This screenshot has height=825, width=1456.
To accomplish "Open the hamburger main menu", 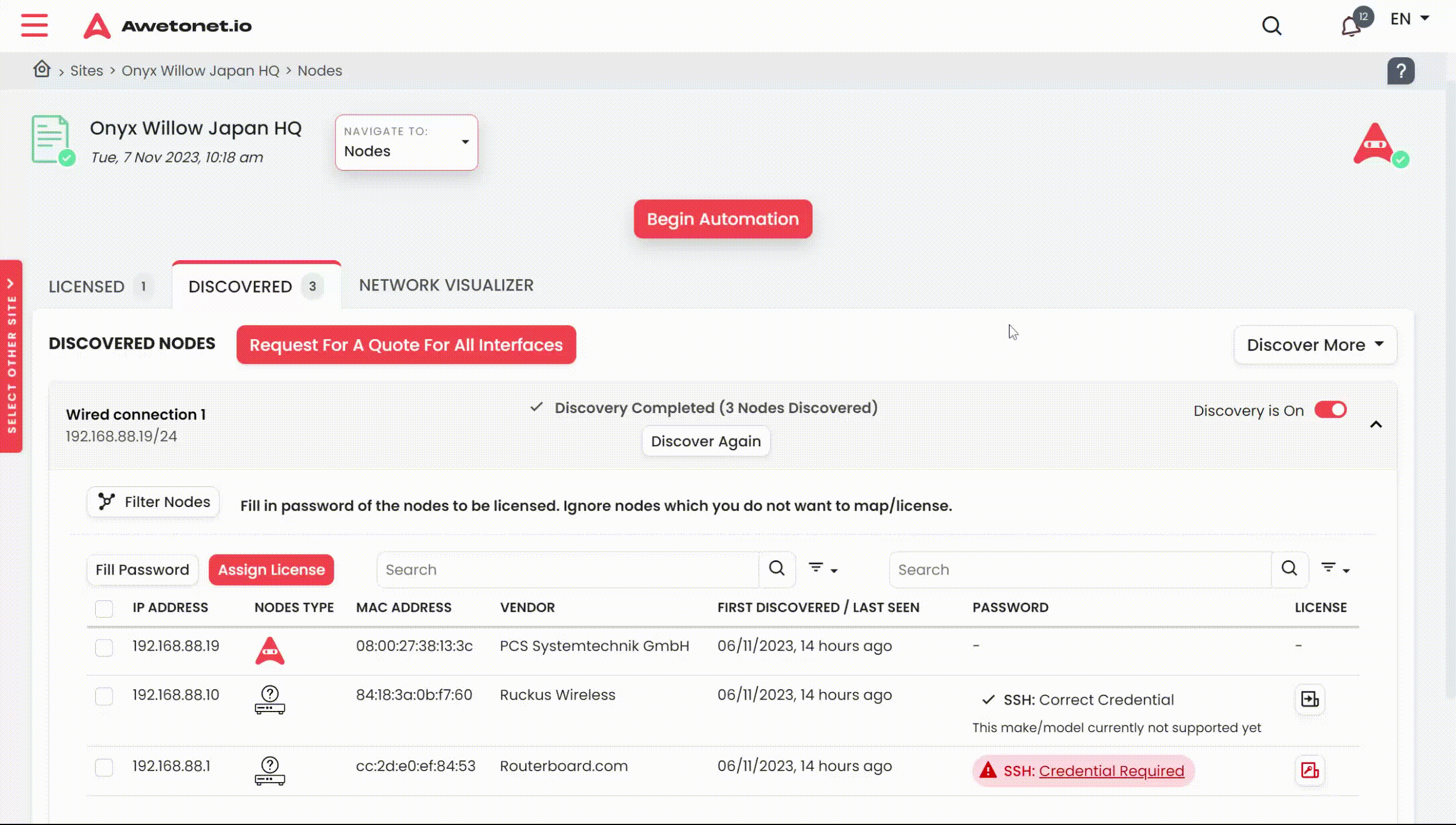I will [34, 26].
